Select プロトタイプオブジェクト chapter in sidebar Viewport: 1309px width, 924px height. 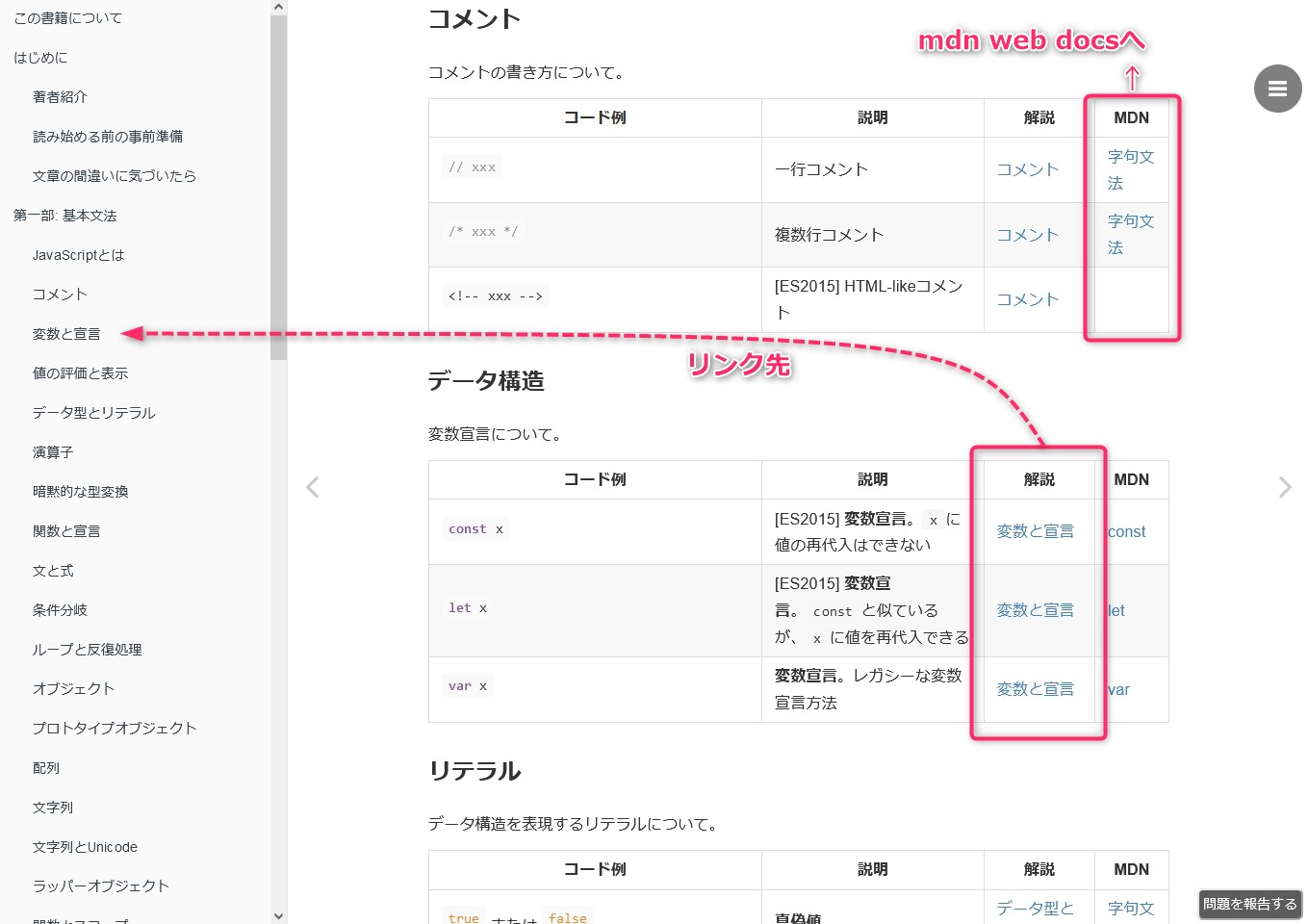coord(115,729)
